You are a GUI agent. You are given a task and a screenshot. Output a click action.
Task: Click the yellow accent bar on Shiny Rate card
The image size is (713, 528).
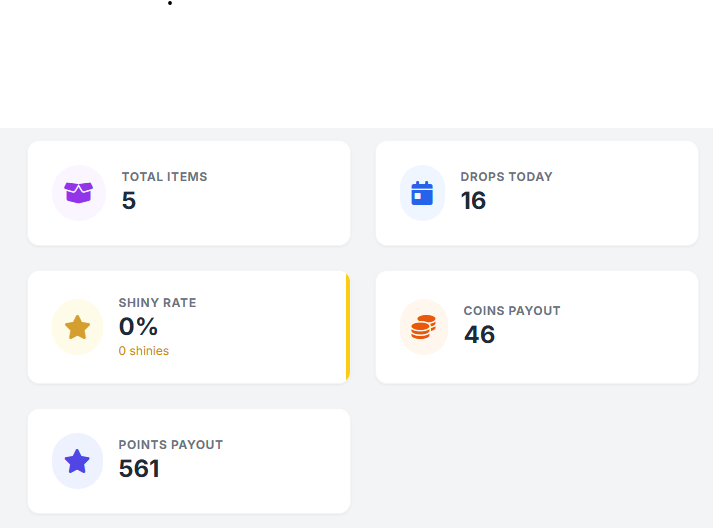pos(347,327)
